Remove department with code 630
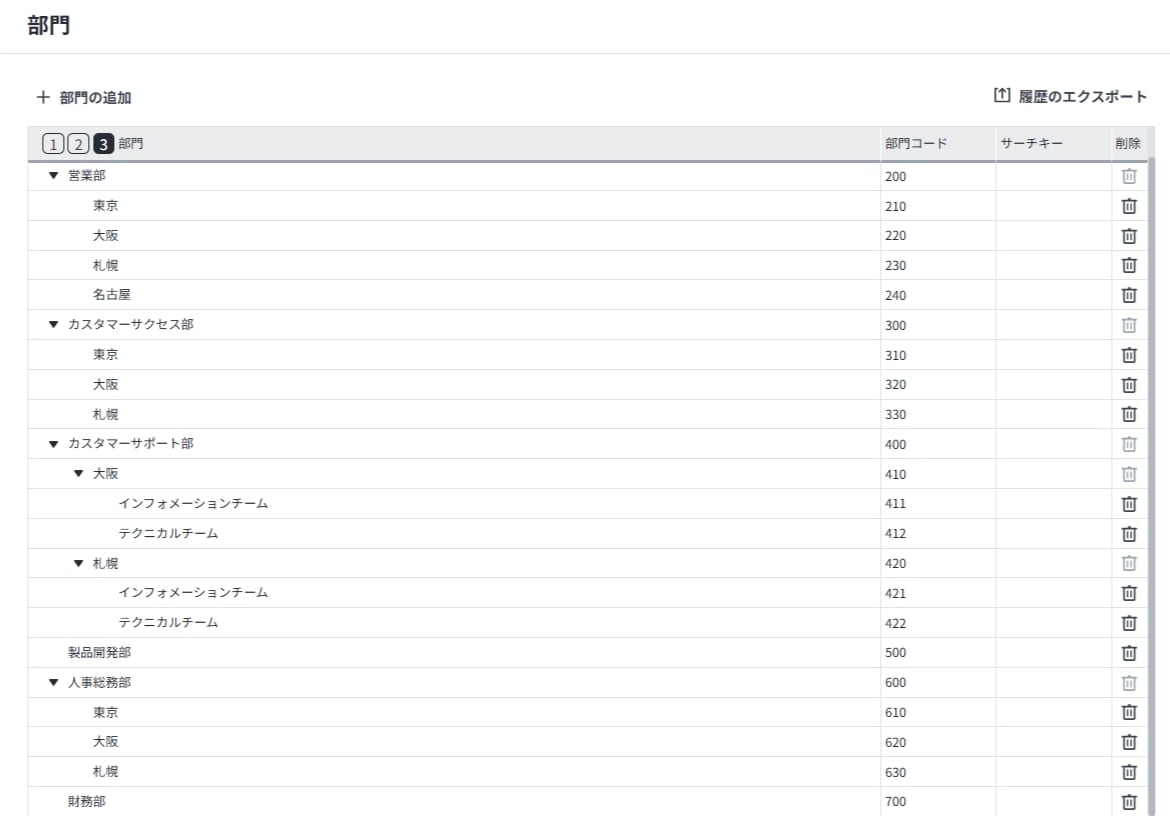Viewport: 1170px width, 835px height. (1129, 772)
